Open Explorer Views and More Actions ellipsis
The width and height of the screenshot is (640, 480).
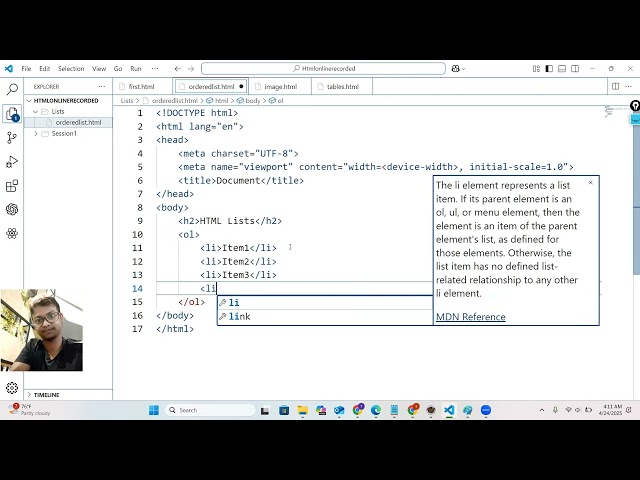click(102, 87)
